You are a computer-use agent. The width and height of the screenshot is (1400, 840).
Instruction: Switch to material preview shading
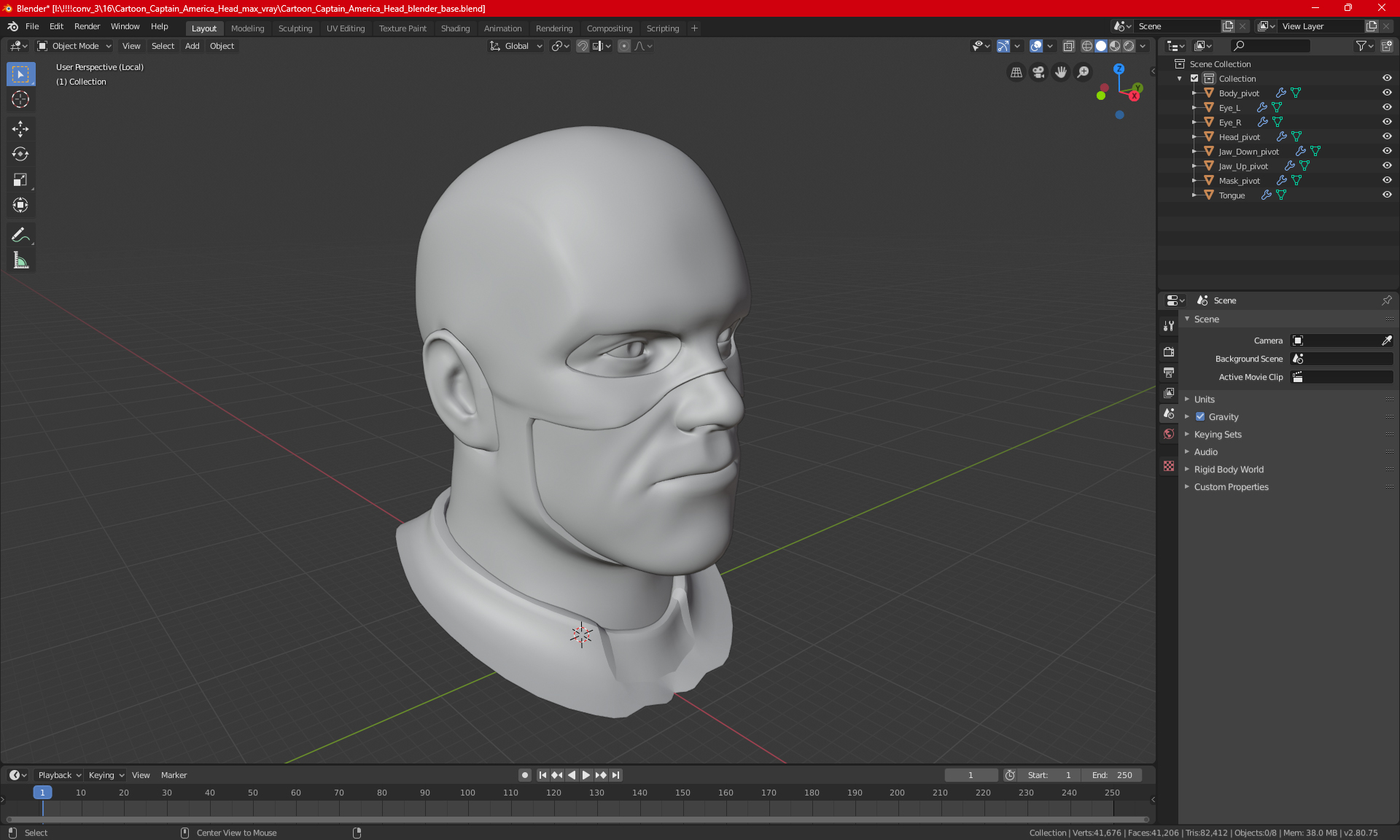point(1115,46)
